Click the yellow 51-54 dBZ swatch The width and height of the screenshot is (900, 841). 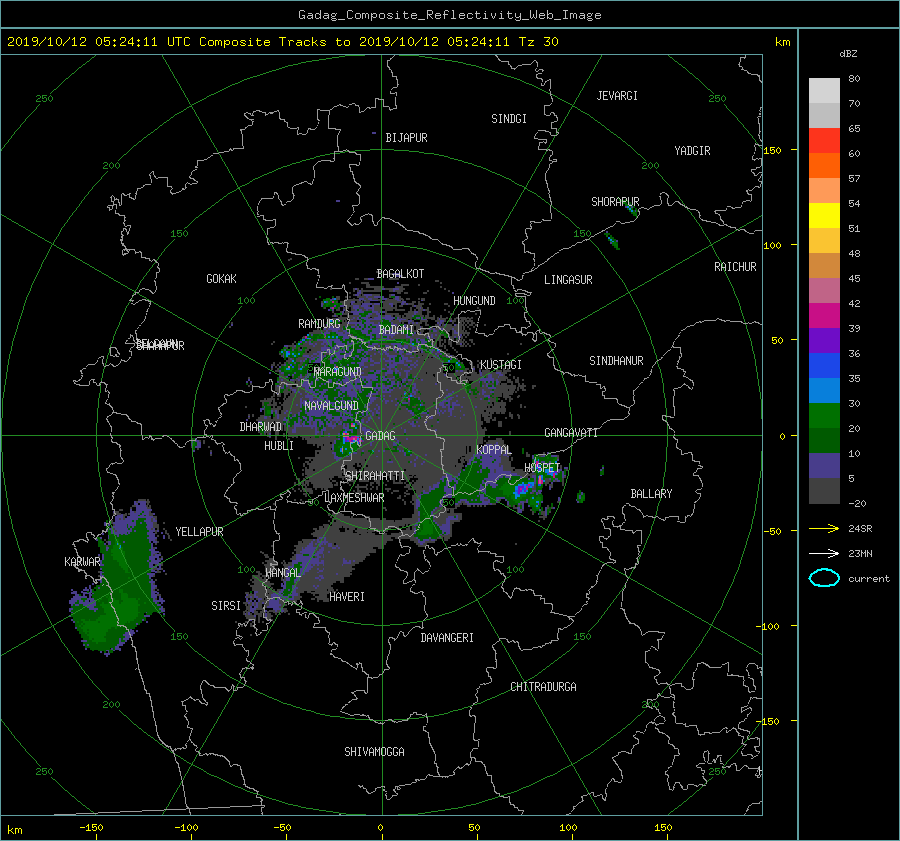pos(824,215)
